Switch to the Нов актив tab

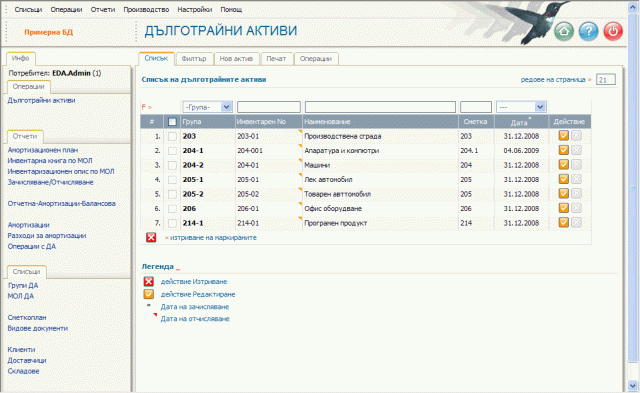(x=236, y=59)
